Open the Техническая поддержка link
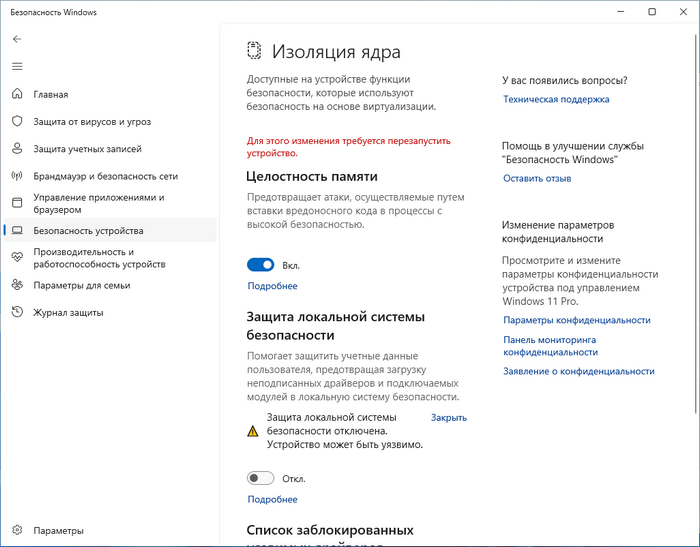 tap(555, 99)
